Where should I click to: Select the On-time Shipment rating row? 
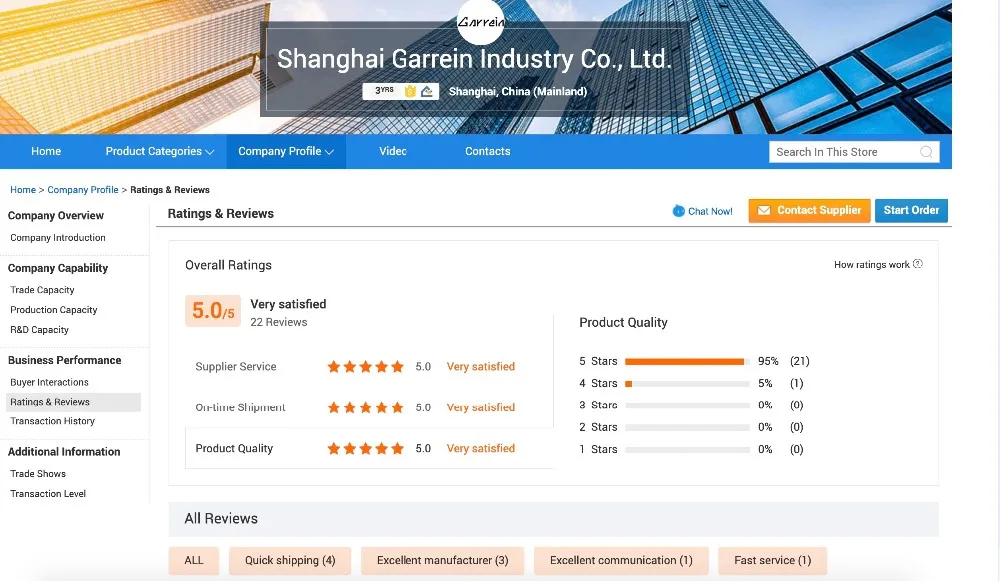369,407
